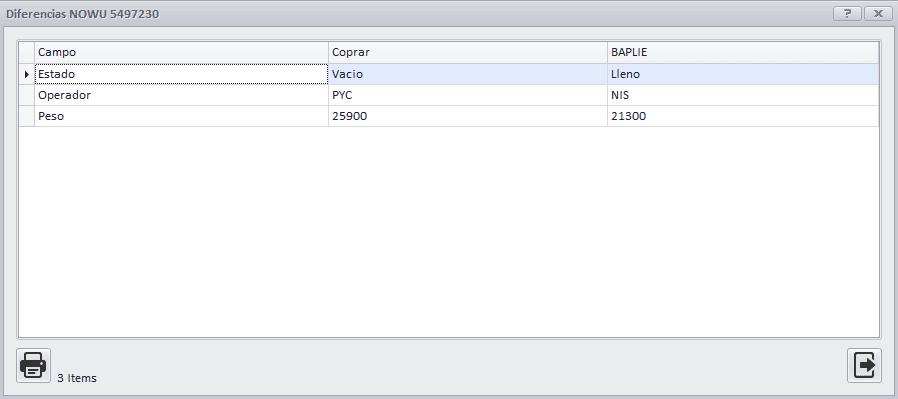Select the Peso cell
This screenshot has width=898, height=399.
coord(182,116)
